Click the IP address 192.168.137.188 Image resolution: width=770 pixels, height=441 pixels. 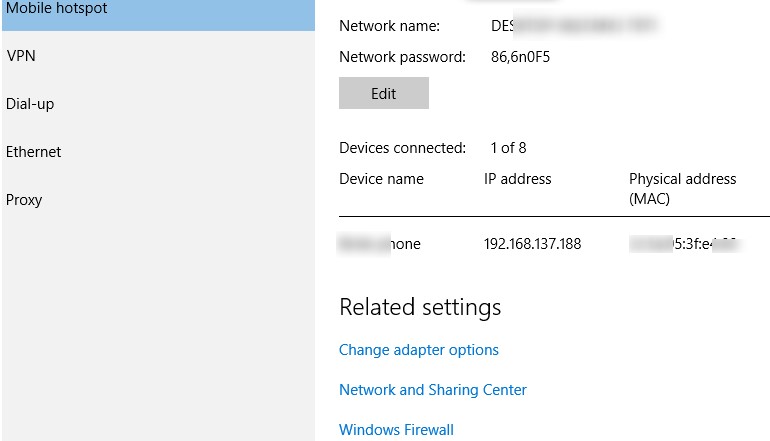[x=532, y=244]
